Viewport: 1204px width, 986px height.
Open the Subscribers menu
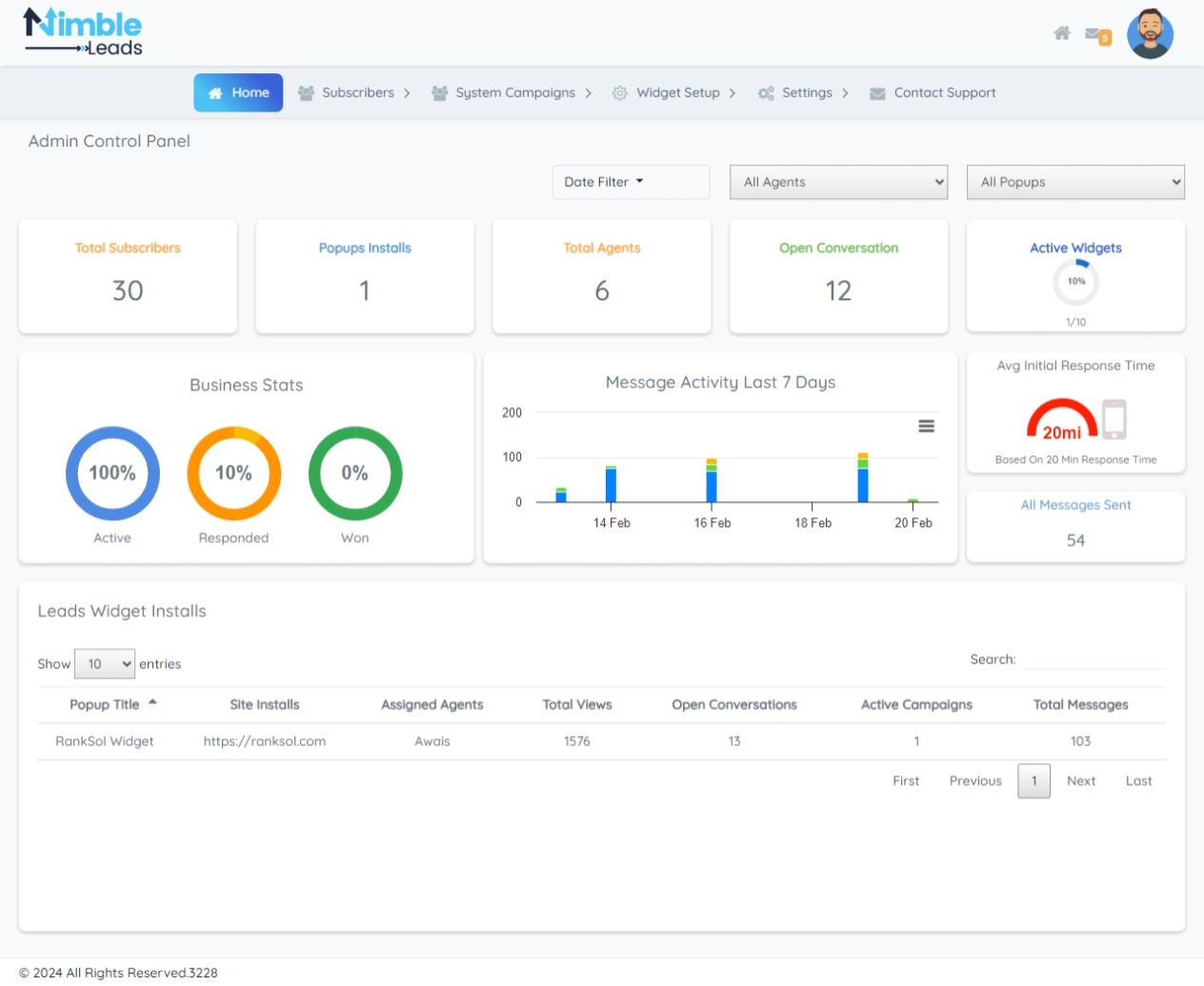click(357, 92)
